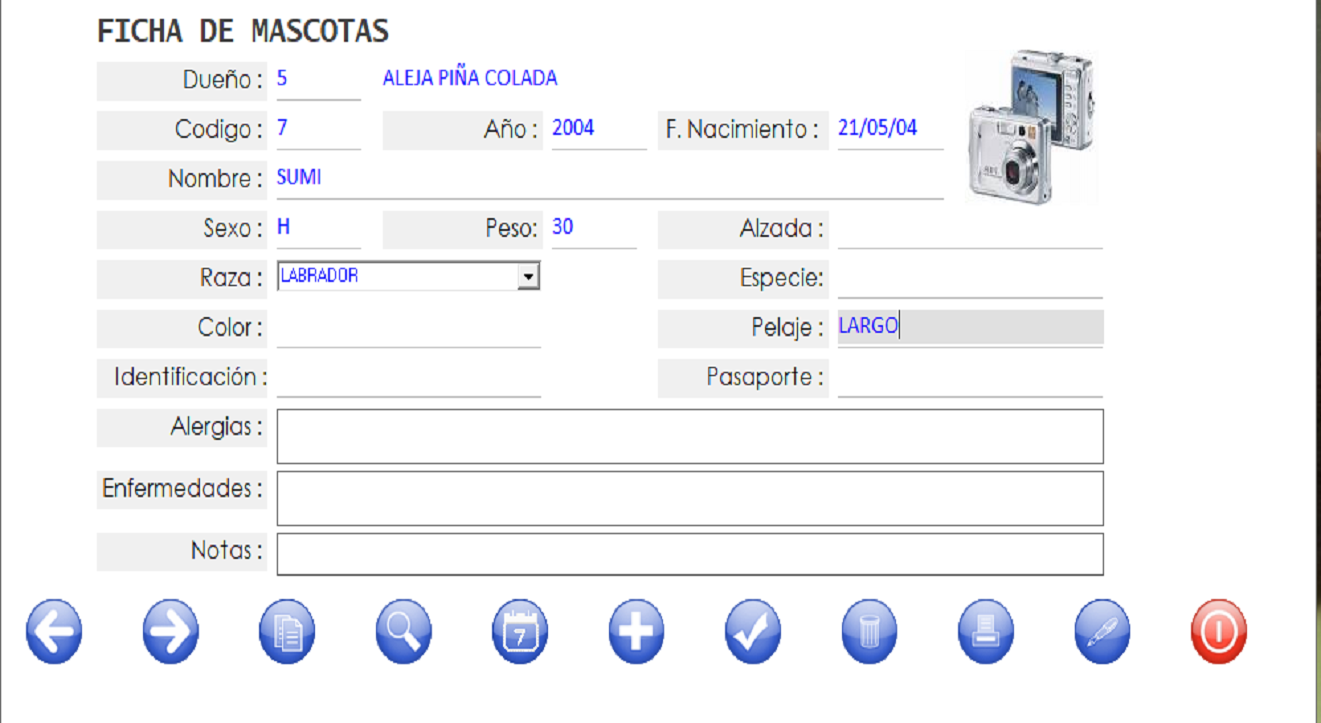Open search with the magnifier icon
The width and height of the screenshot is (1321, 723).
click(x=404, y=632)
